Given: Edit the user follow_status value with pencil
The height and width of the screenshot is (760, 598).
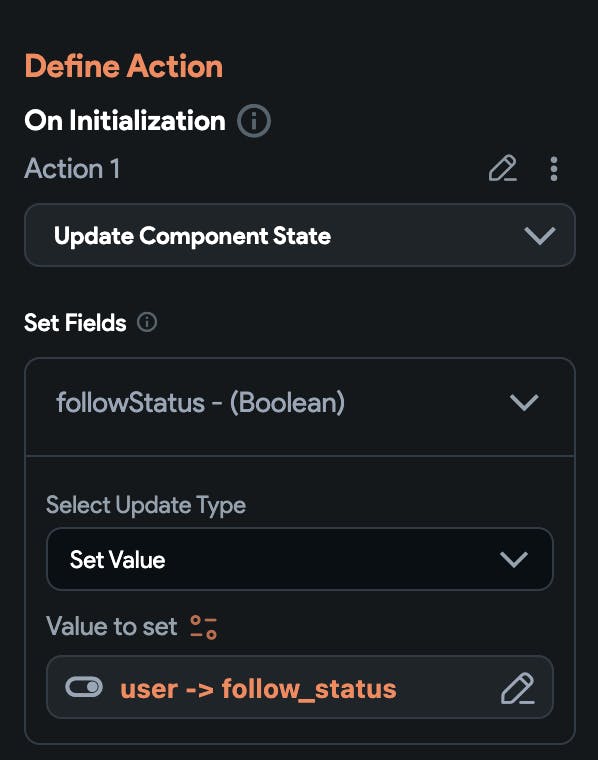Looking at the screenshot, I should coord(518,688).
